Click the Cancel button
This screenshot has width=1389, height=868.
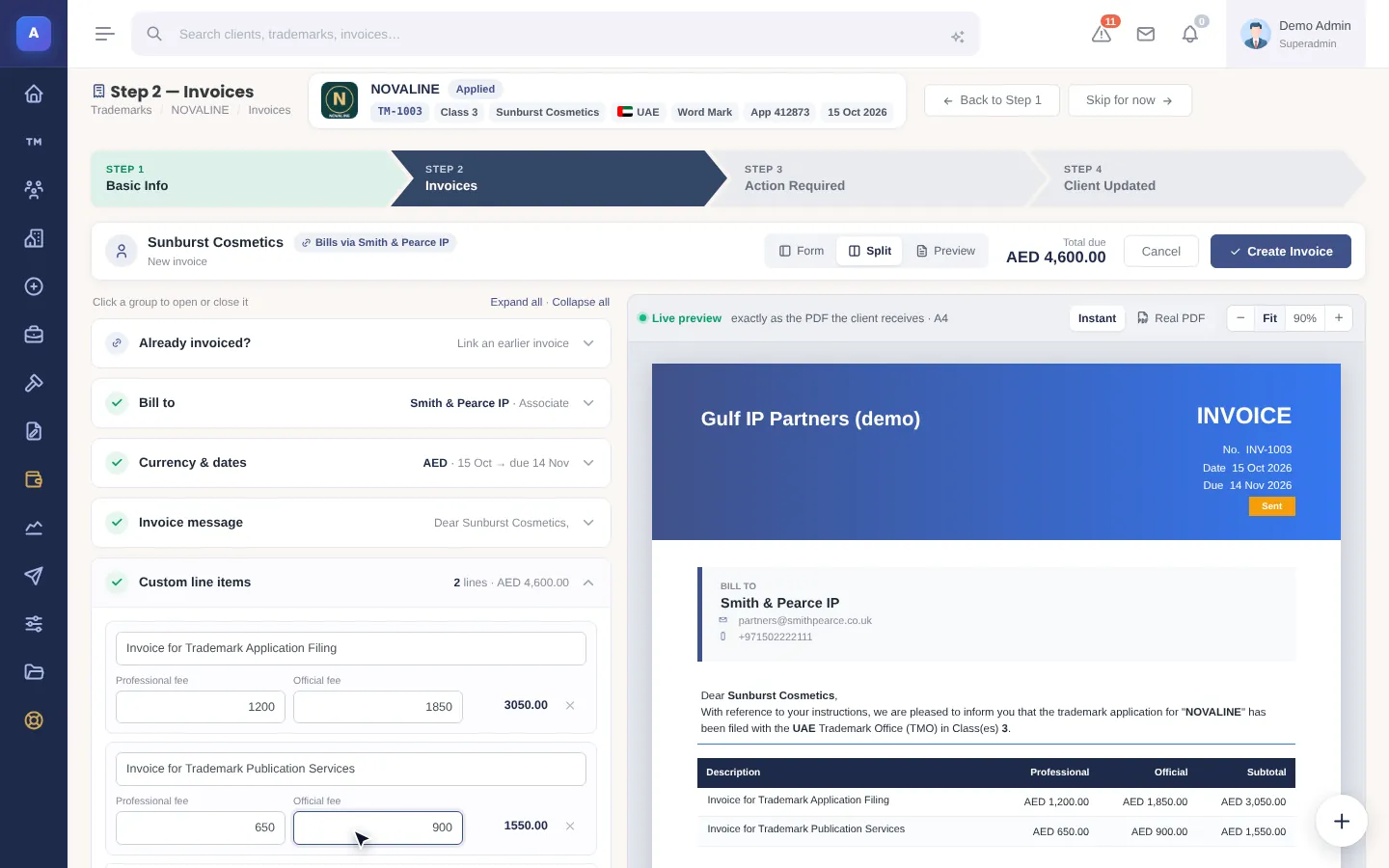(1161, 252)
